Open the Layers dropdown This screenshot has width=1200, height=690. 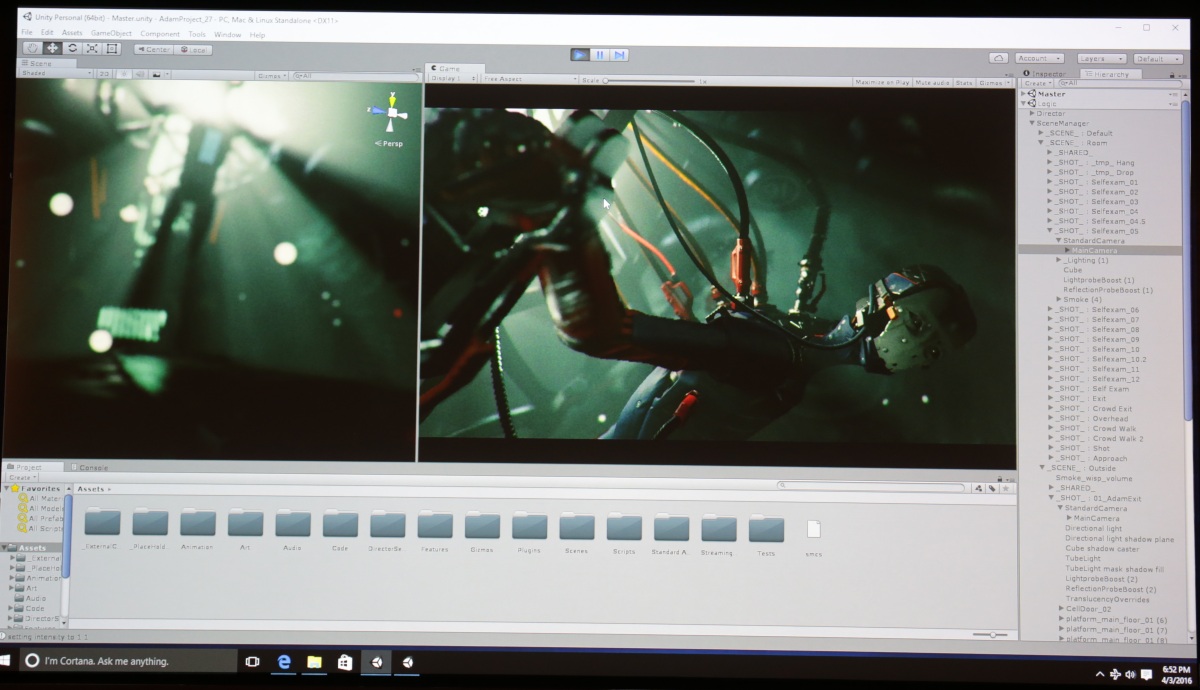point(1102,59)
